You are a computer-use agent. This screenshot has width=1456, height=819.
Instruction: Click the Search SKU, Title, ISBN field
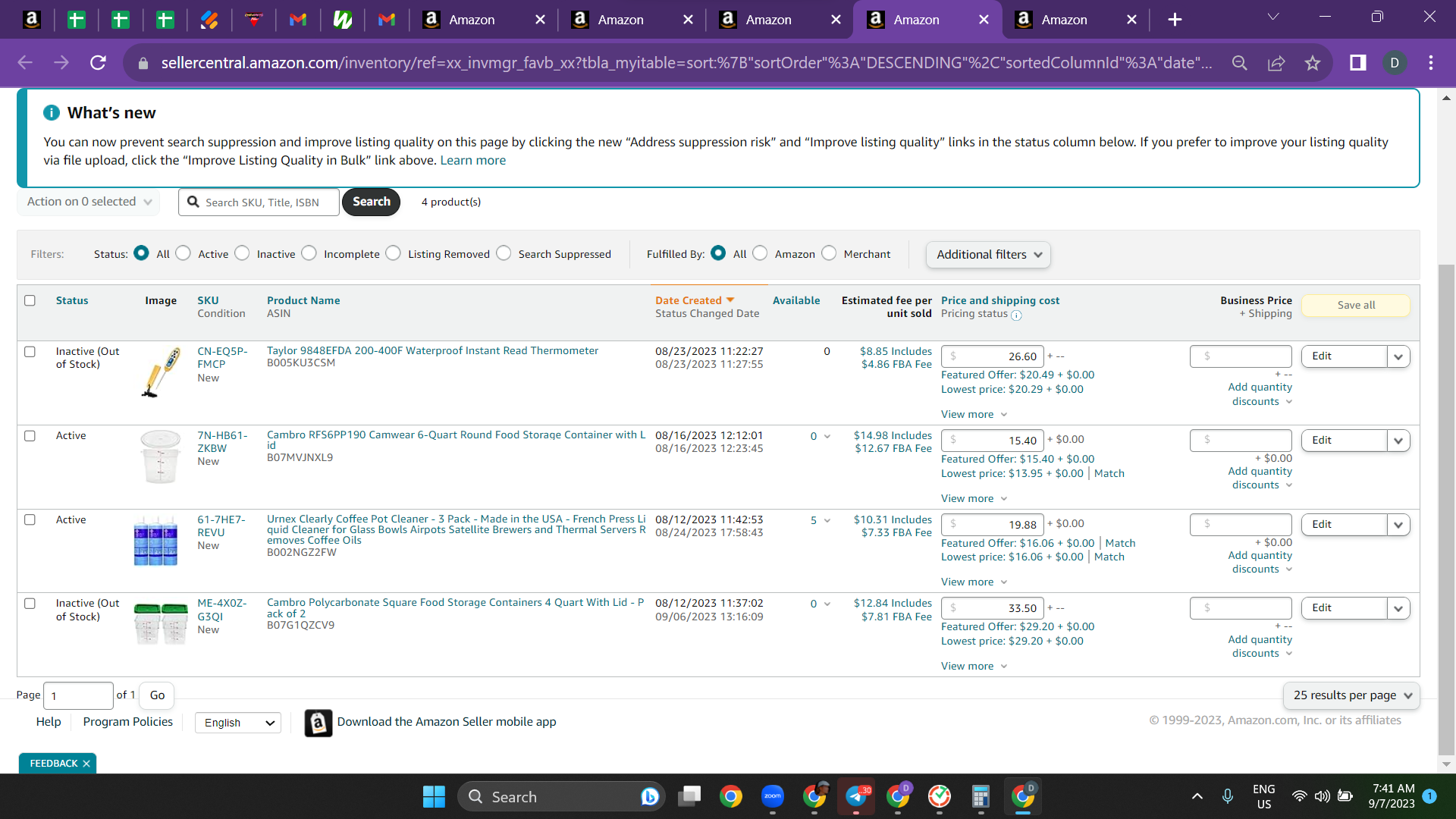pyautogui.click(x=259, y=202)
